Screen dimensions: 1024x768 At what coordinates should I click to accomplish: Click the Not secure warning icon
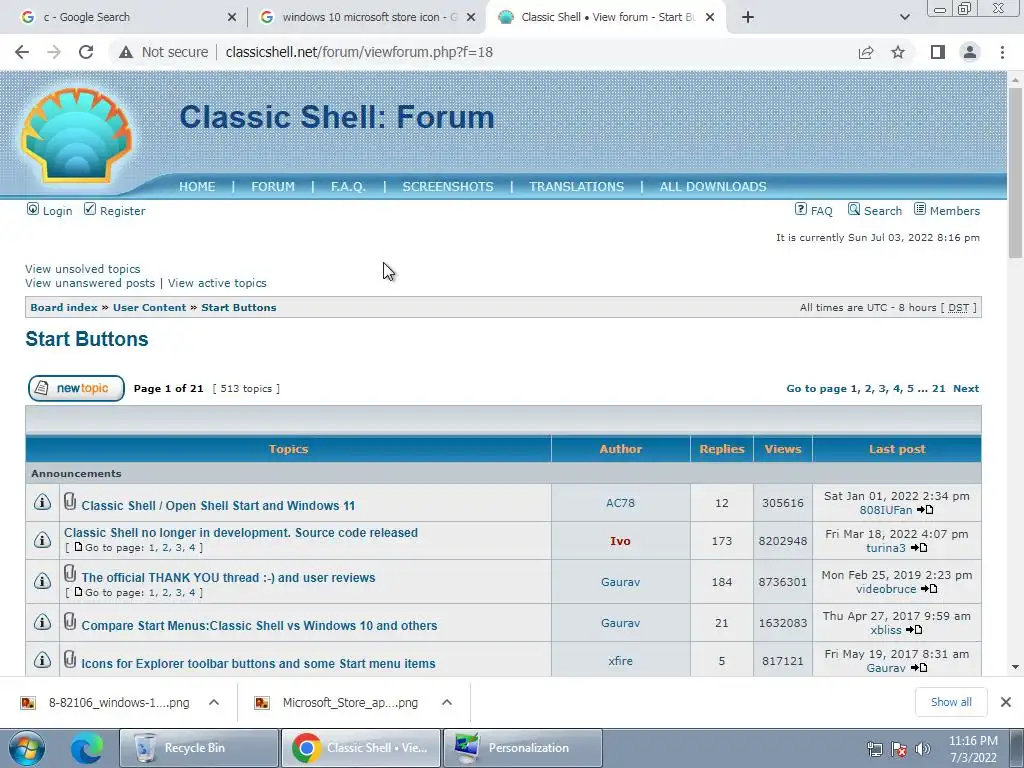(126, 52)
